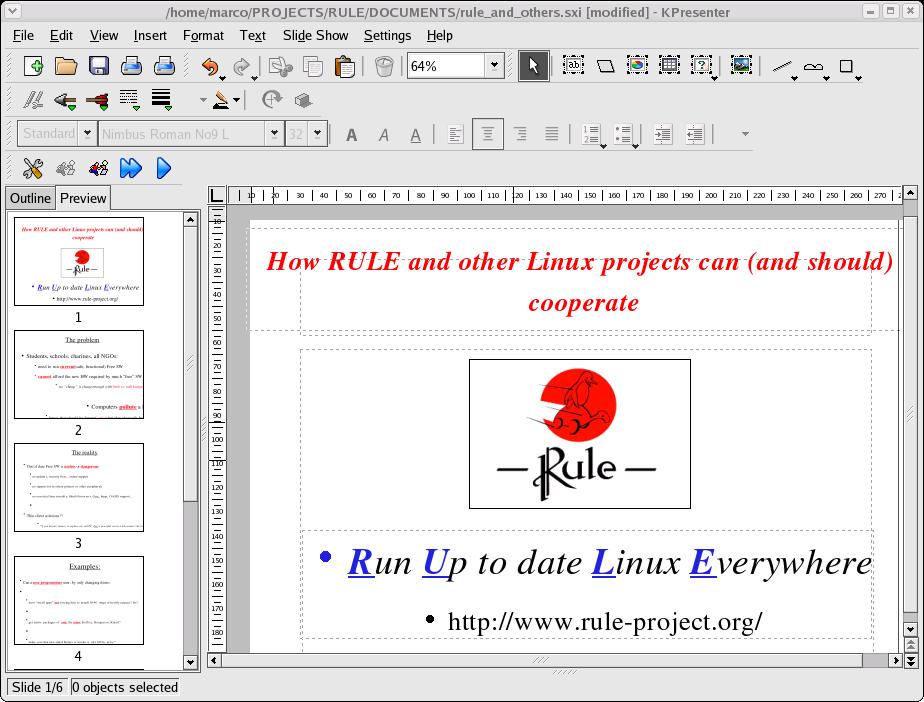Start slide show from first with double arrow
The height and width of the screenshot is (702, 924).
pyautogui.click(x=131, y=169)
